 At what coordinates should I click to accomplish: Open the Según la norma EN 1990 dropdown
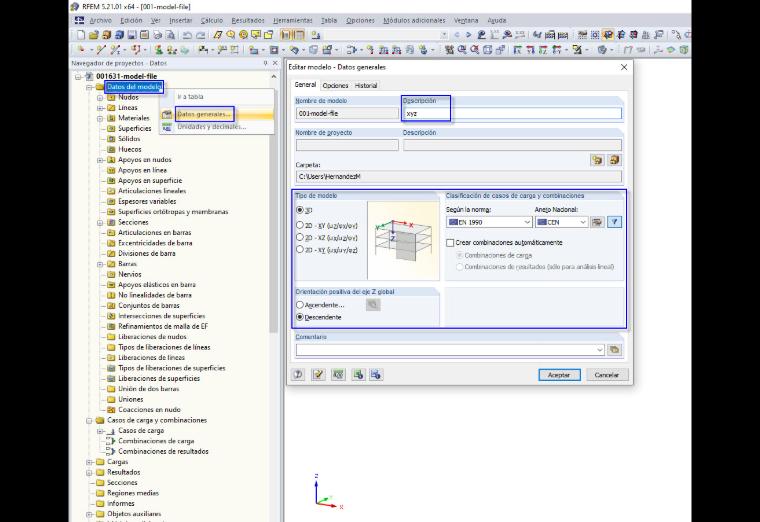tap(527, 222)
